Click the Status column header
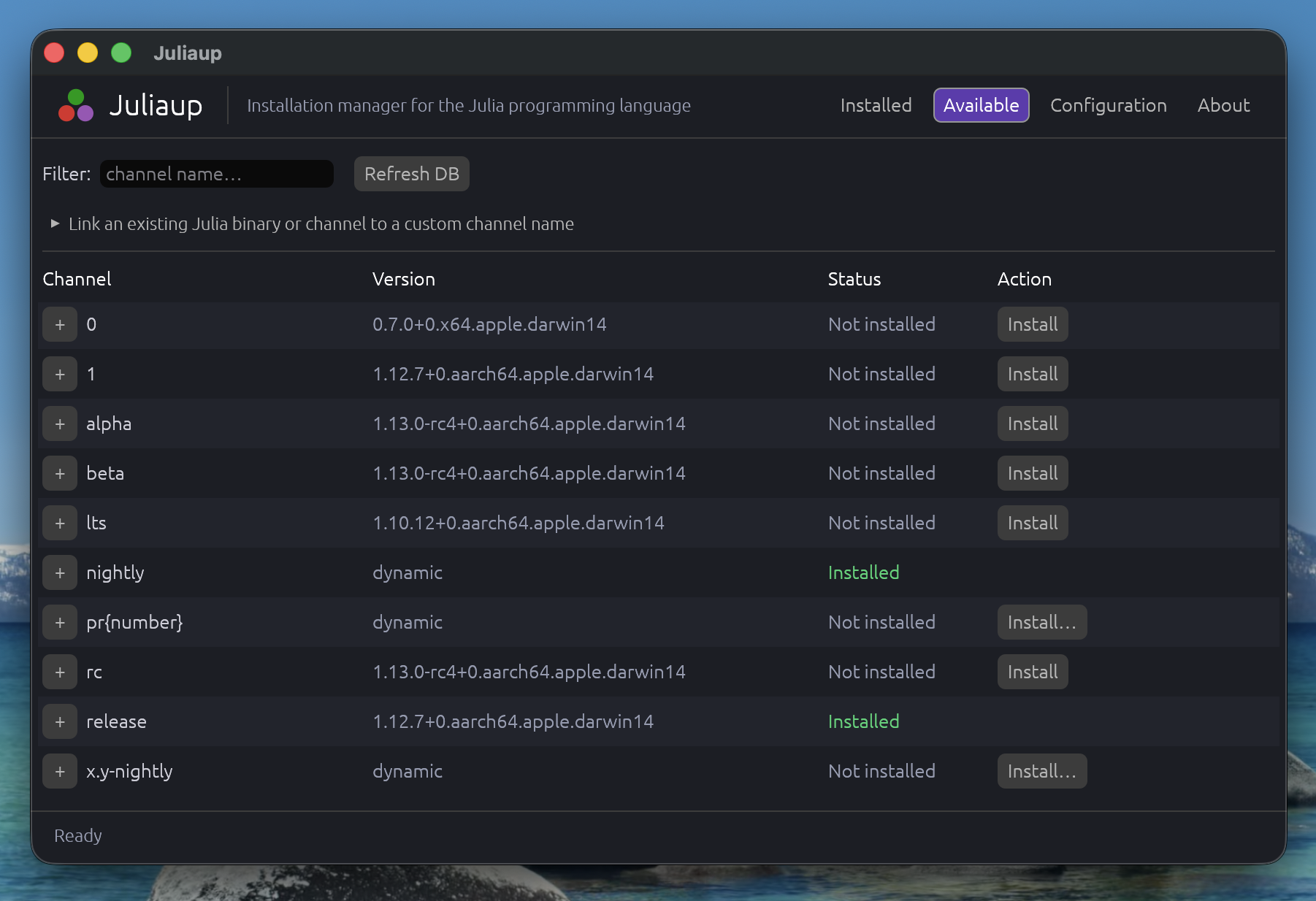 (854, 279)
